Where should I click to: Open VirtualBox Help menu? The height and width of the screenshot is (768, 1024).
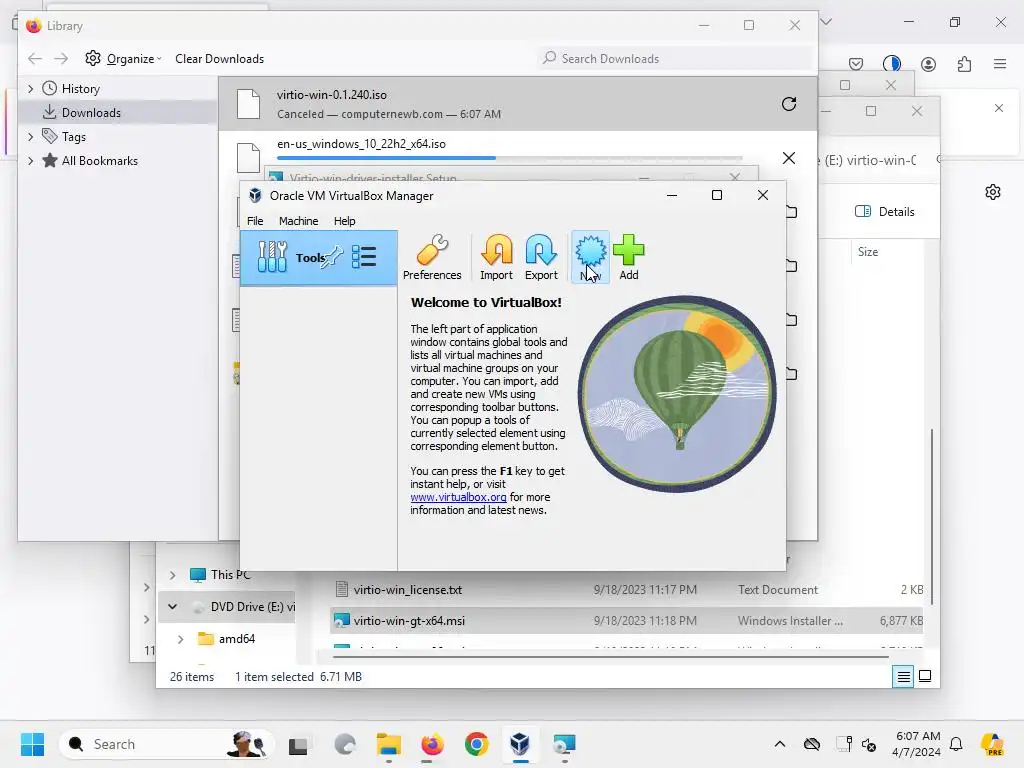344,221
